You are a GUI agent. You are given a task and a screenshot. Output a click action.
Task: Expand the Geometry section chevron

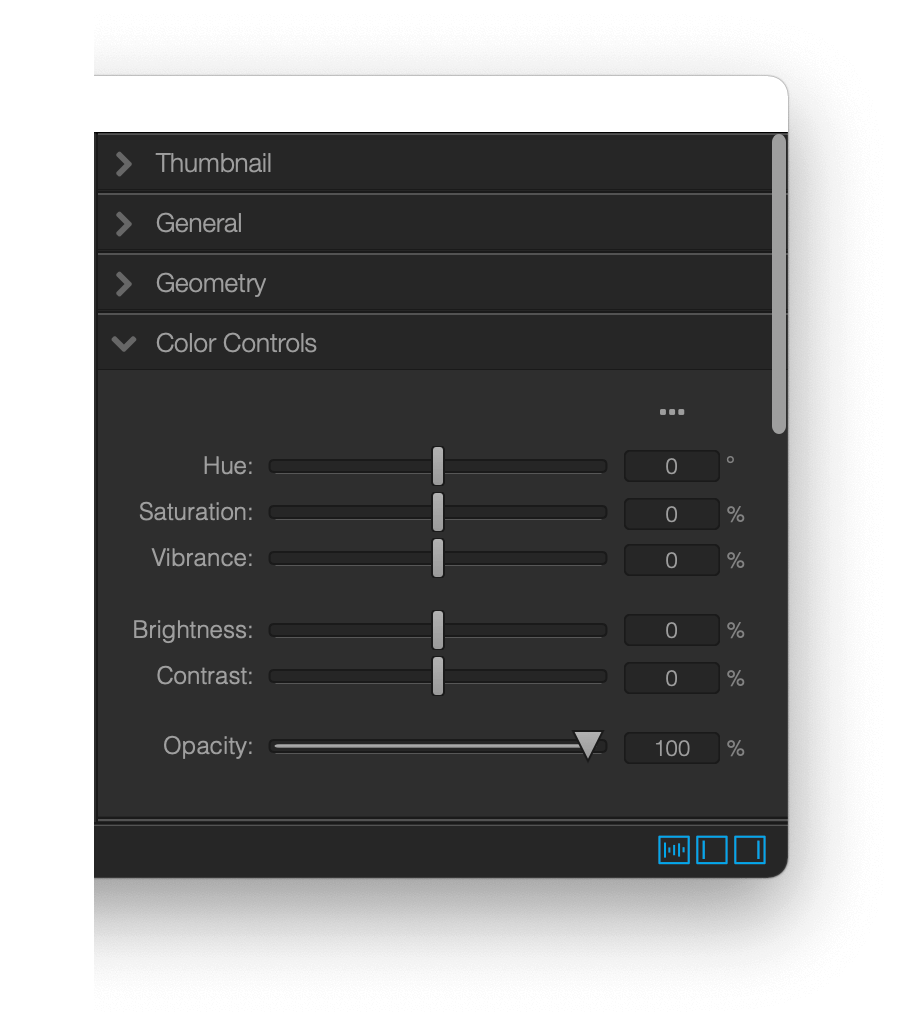pos(123,284)
